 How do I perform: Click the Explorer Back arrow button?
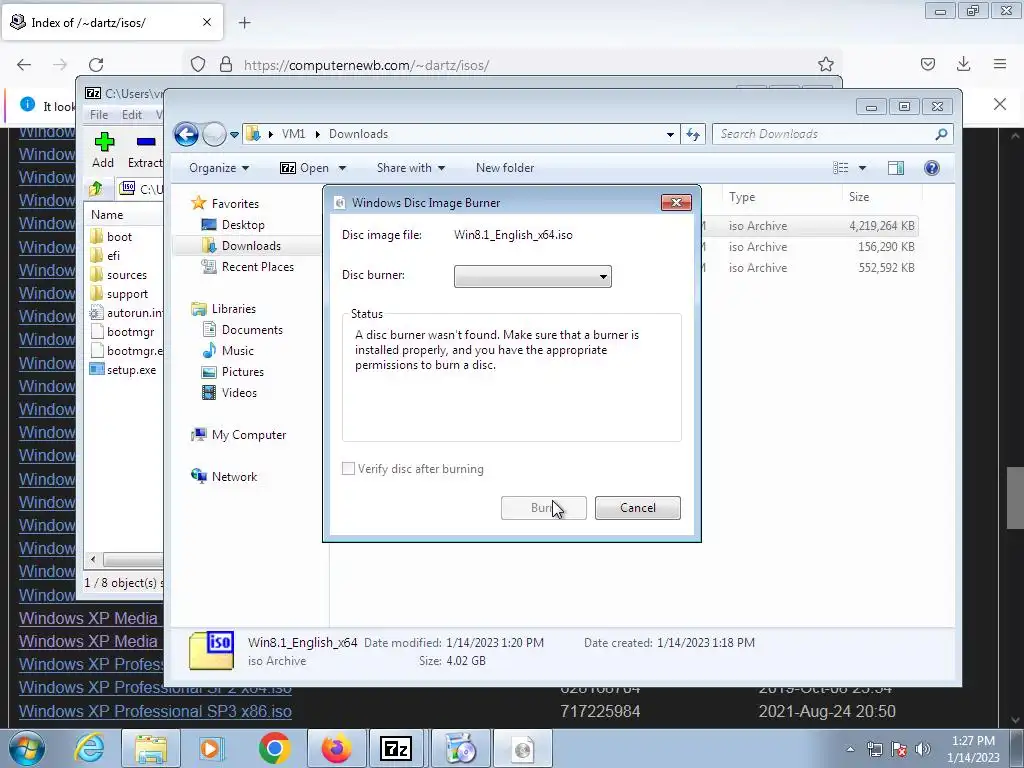(186, 135)
